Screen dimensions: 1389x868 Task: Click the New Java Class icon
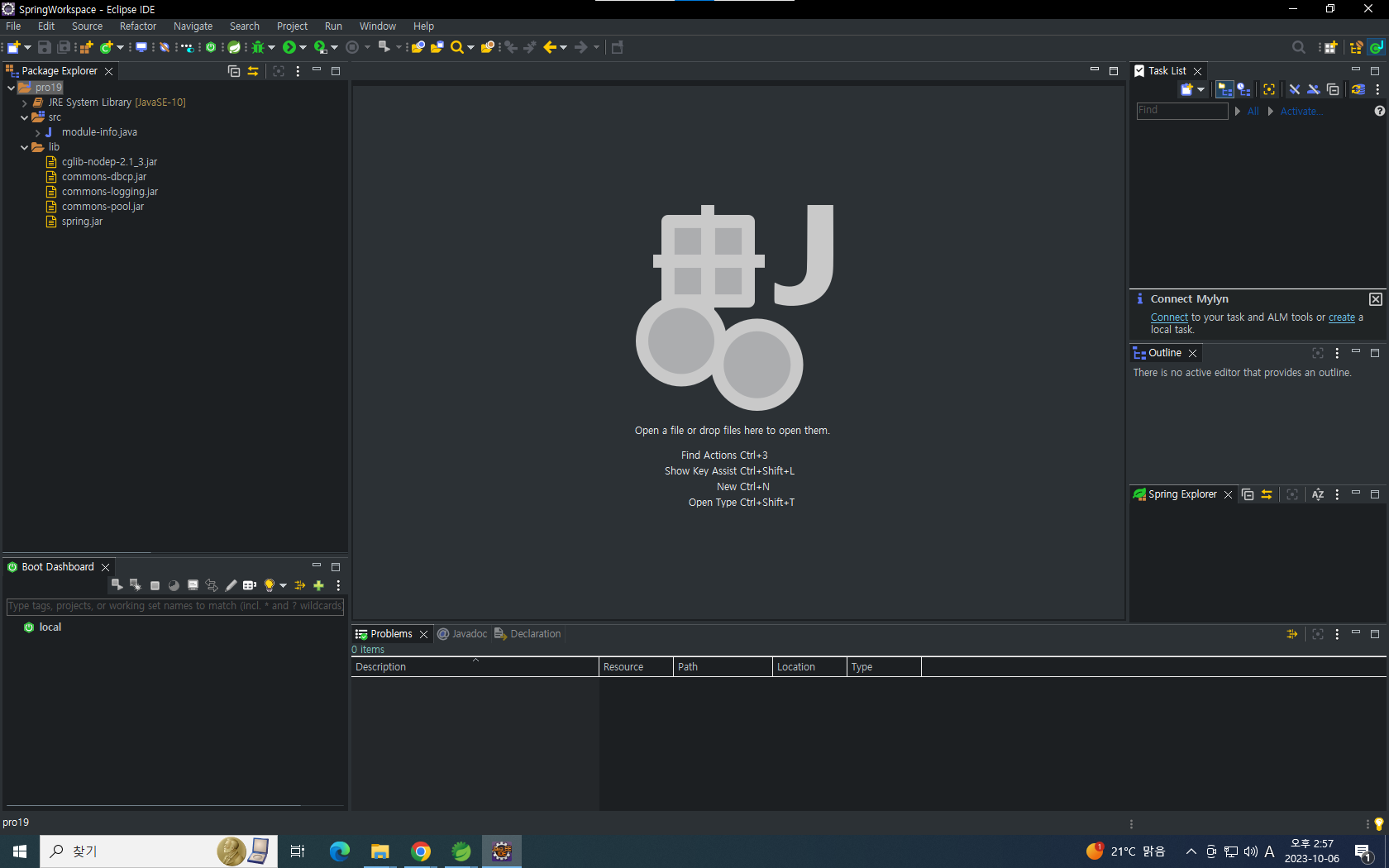(106, 47)
